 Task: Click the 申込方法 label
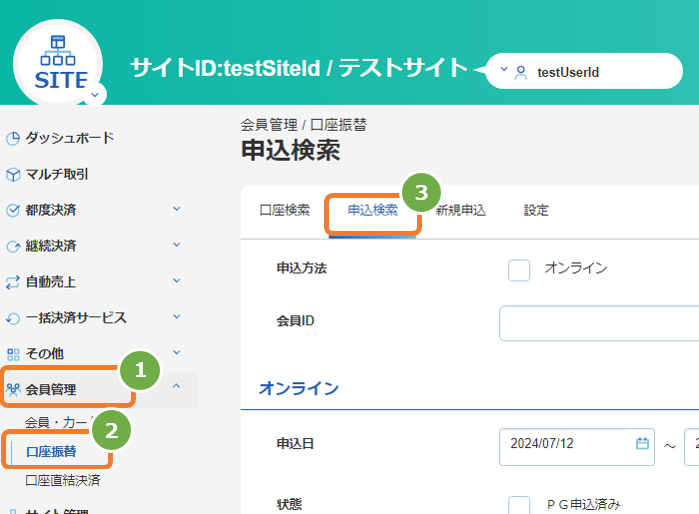point(302,268)
